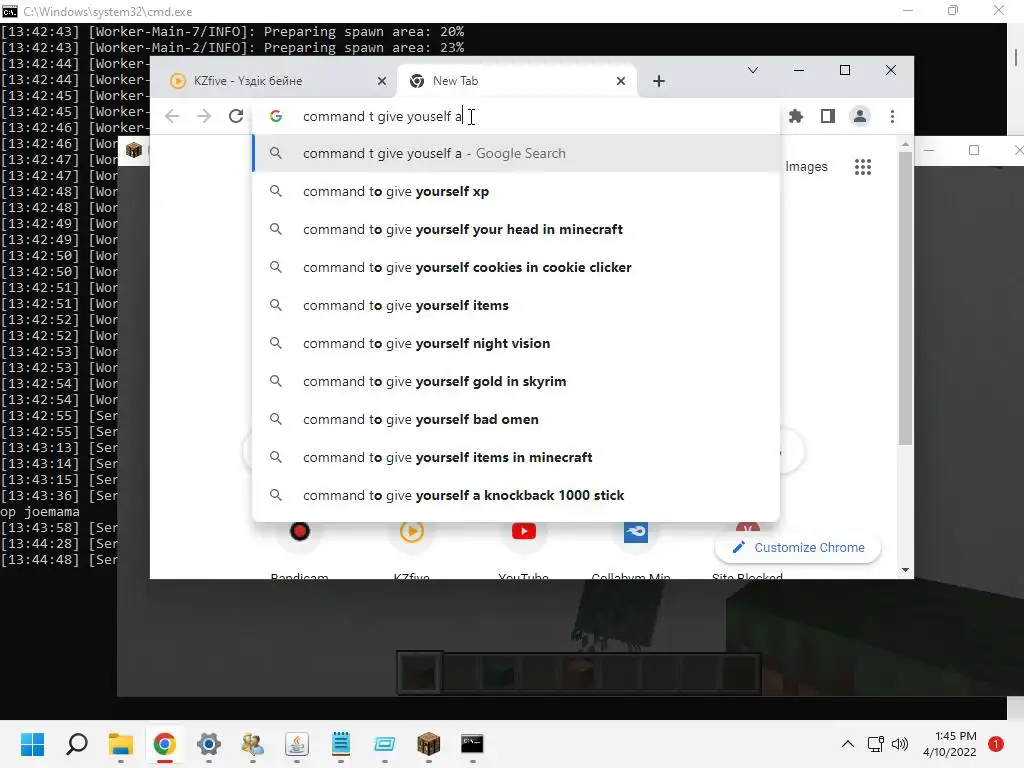Switch to the KZfive tab
Viewport: 1024px width, 768px height.
274,80
